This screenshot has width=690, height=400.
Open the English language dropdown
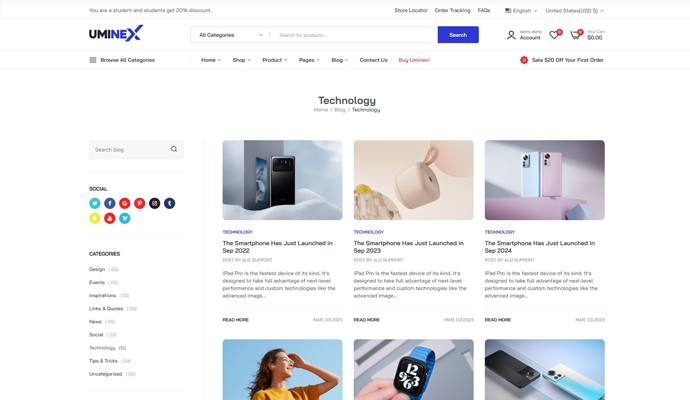[521, 11]
